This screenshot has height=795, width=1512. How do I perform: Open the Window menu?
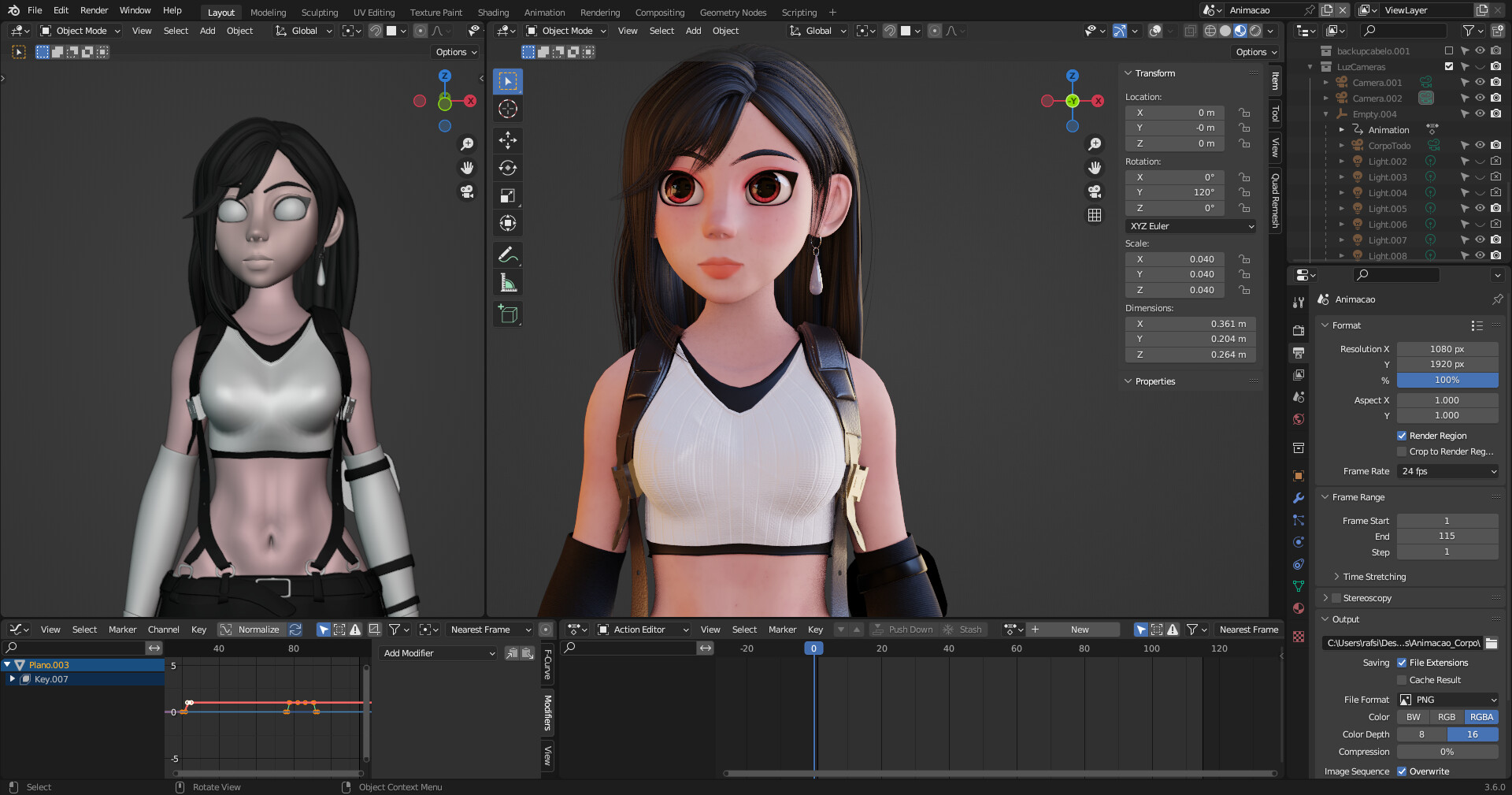coord(135,10)
